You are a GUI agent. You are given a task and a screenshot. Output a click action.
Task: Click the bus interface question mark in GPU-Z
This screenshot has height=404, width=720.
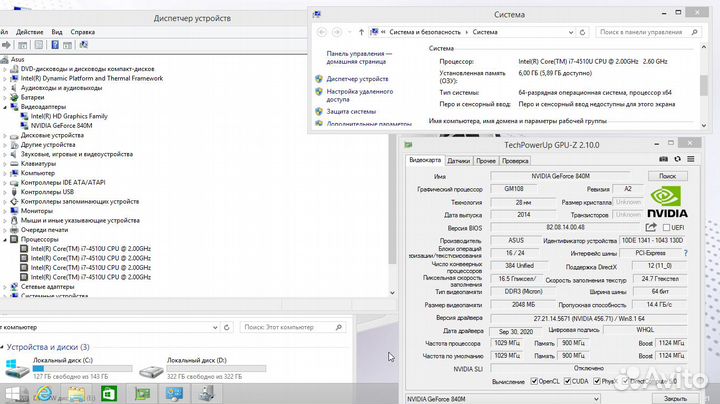686,253
